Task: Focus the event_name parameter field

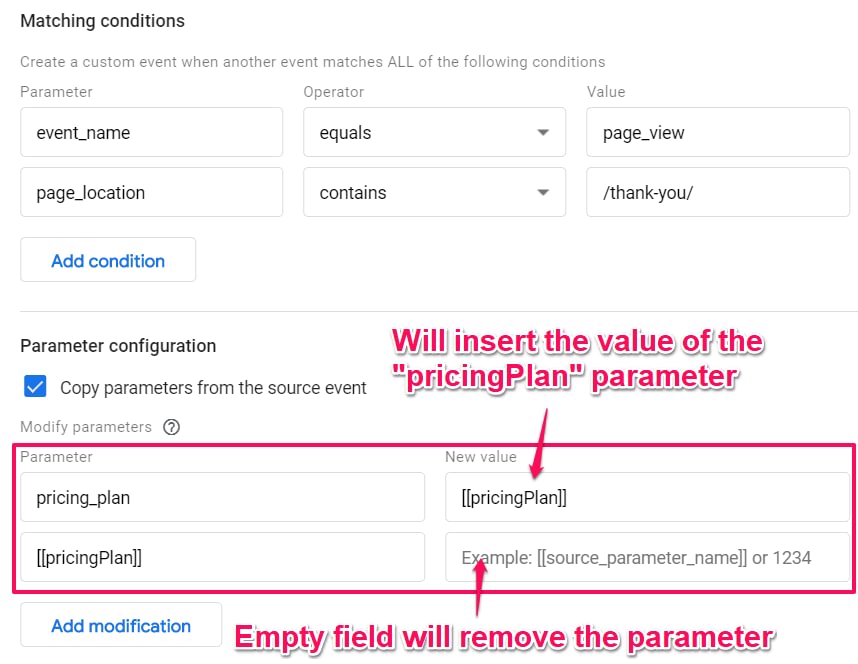Action: 152,132
